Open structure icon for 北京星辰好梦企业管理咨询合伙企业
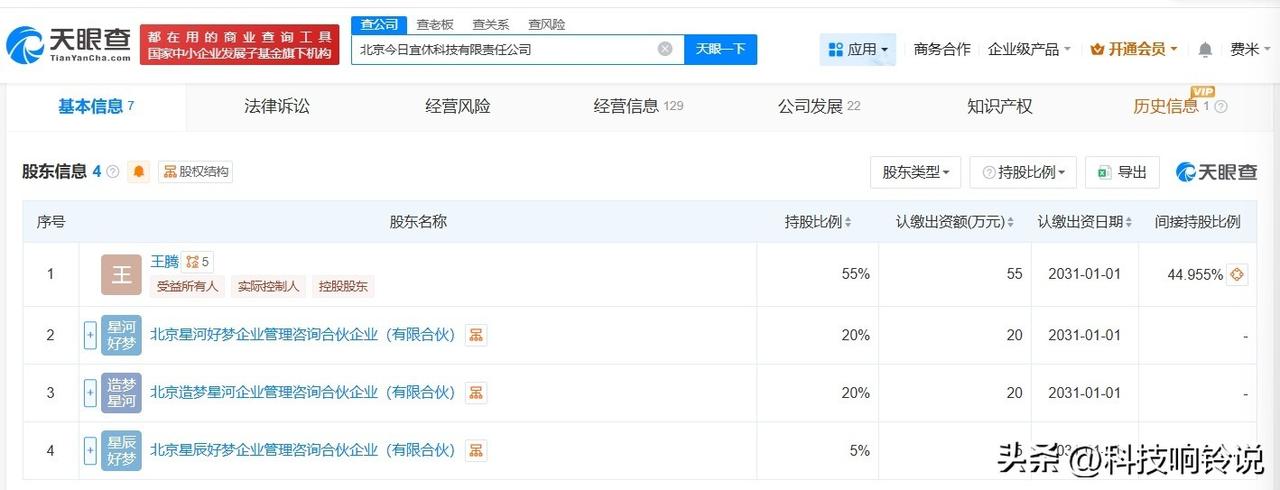1280x490 pixels. pos(476,451)
